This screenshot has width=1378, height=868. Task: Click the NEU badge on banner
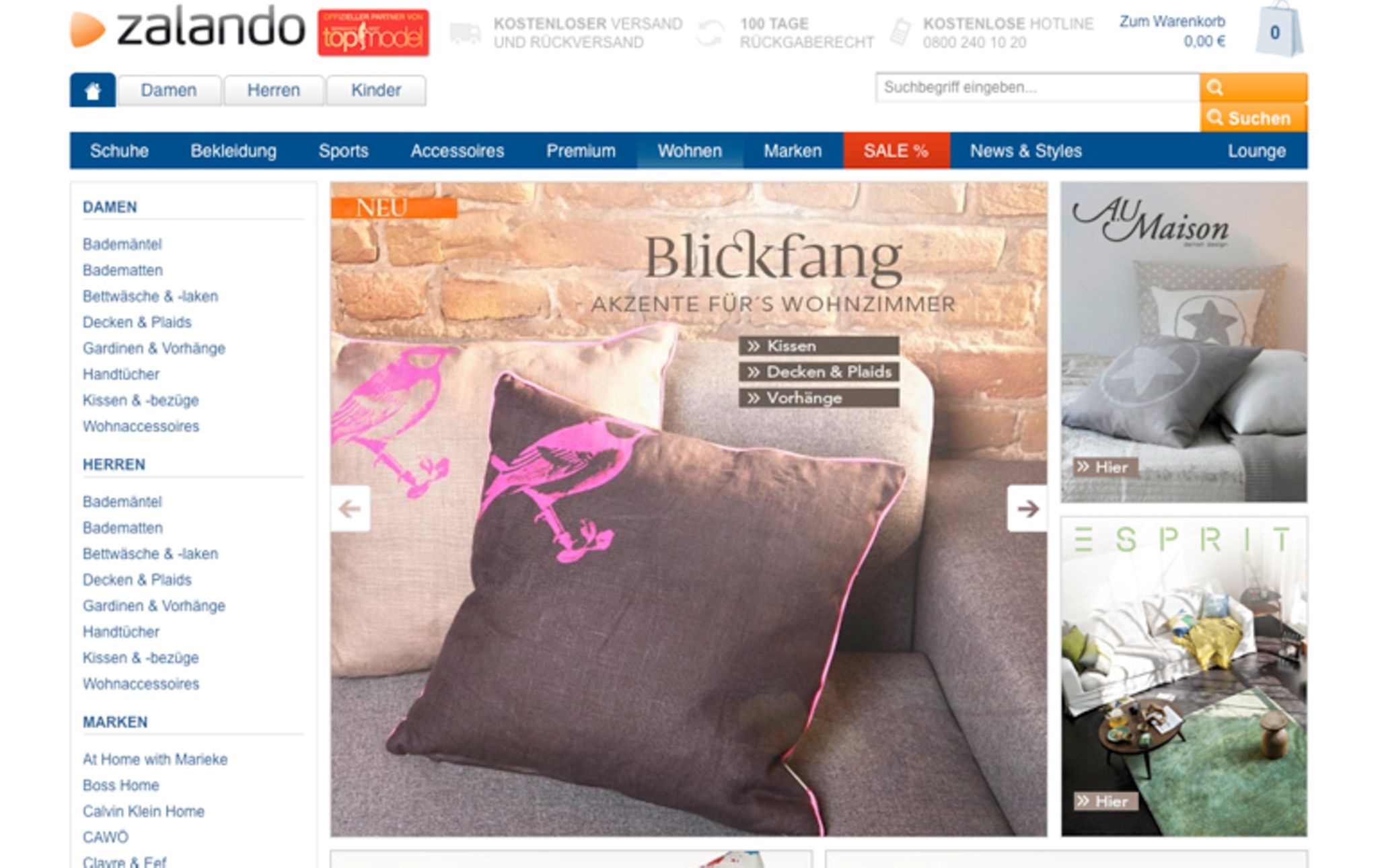point(394,207)
